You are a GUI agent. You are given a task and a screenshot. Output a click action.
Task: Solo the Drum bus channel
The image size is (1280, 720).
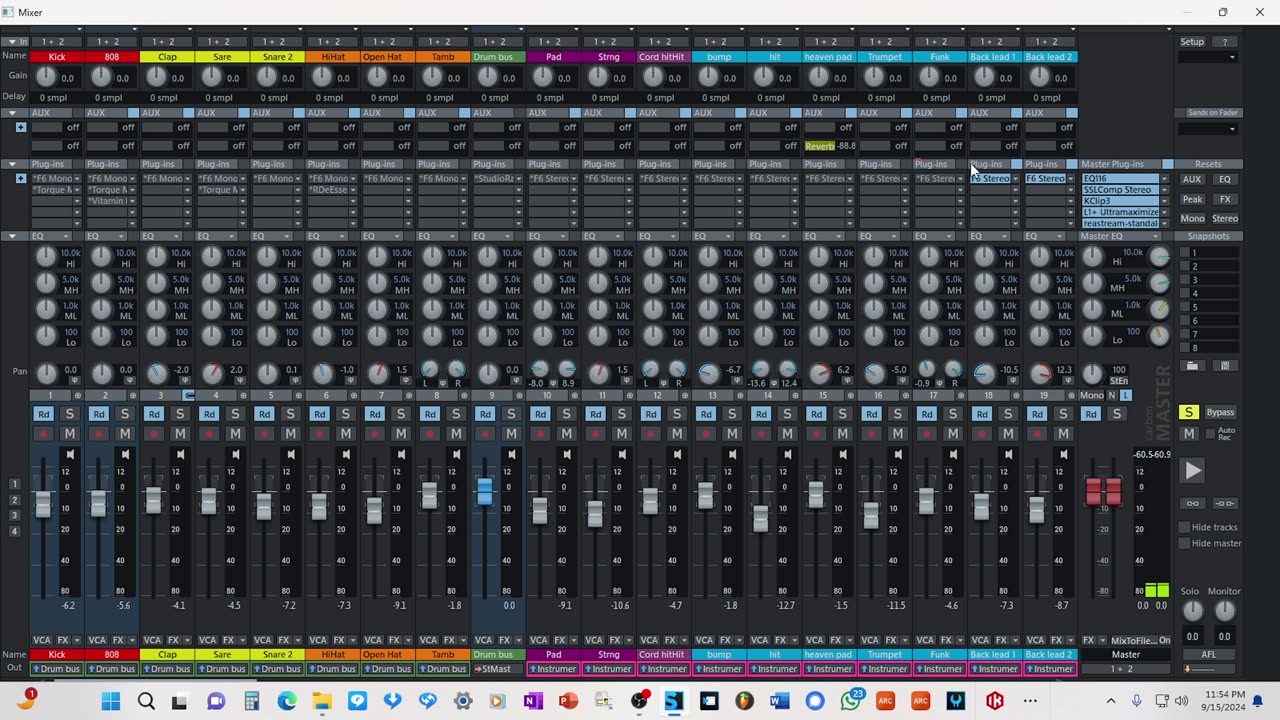click(511, 414)
